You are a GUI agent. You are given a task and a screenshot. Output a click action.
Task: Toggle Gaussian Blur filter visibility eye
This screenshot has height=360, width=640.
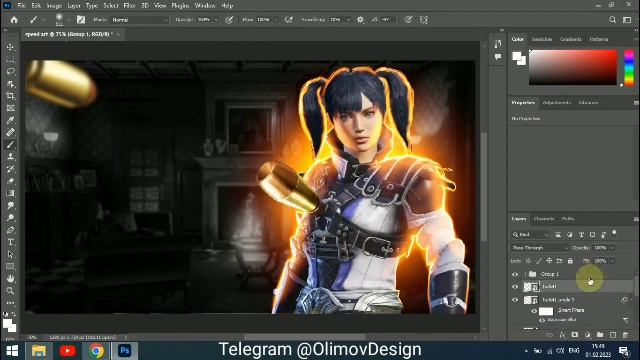pyautogui.click(x=542, y=320)
